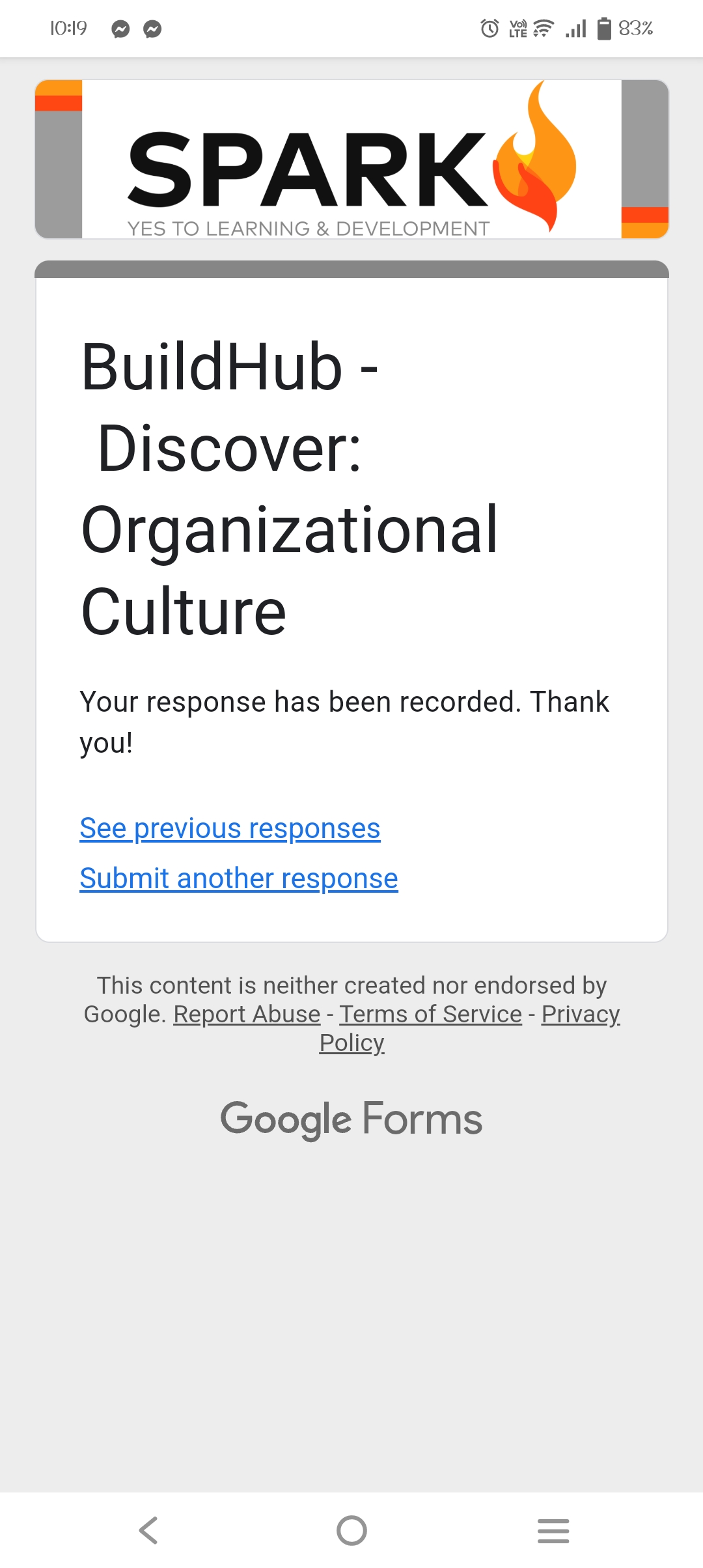Tap the second Messenger notification icon
703x1568 pixels.
[x=152, y=29]
